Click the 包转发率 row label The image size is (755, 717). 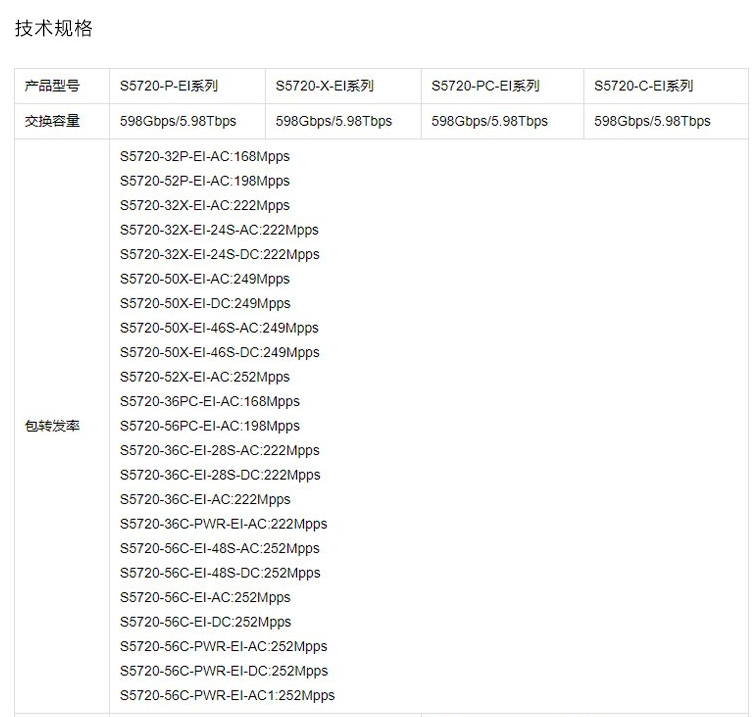[52, 426]
